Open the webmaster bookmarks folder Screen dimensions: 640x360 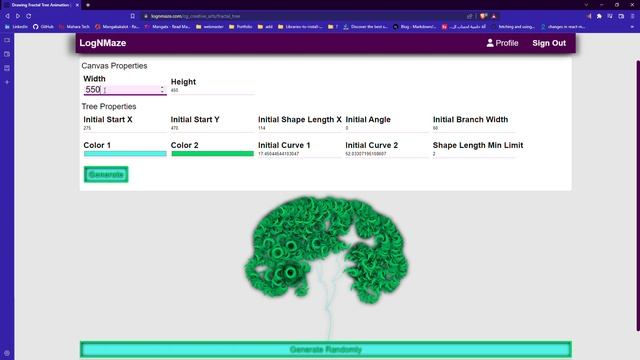pyautogui.click(x=210, y=27)
